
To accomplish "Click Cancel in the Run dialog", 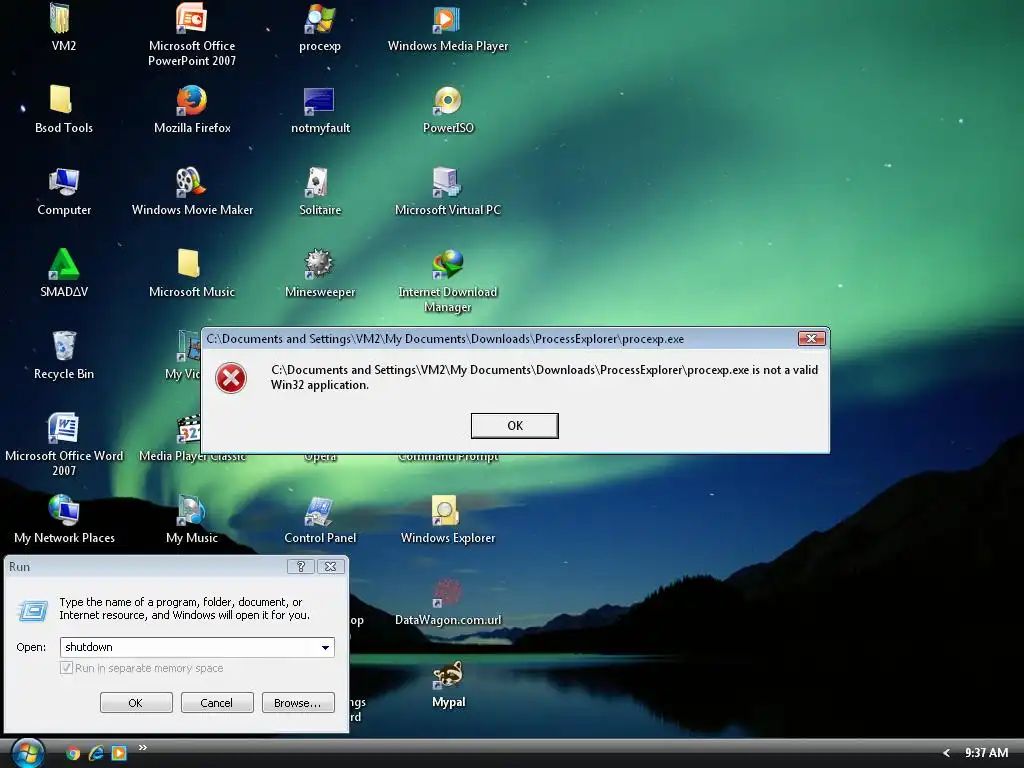I will pos(217,703).
